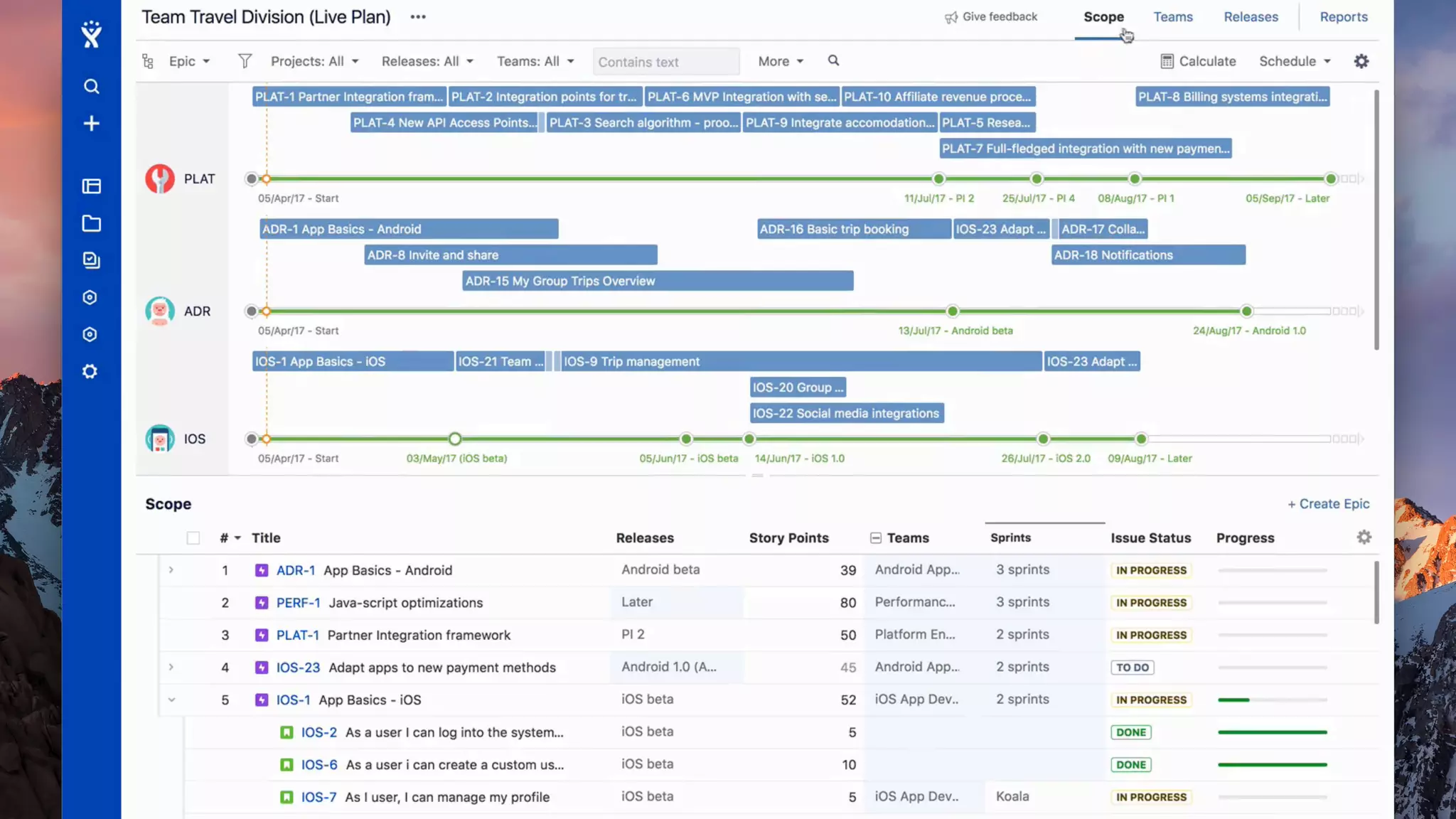Click the magnifier icon next to More
Image resolution: width=1456 pixels, height=819 pixels.
tap(833, 60)
